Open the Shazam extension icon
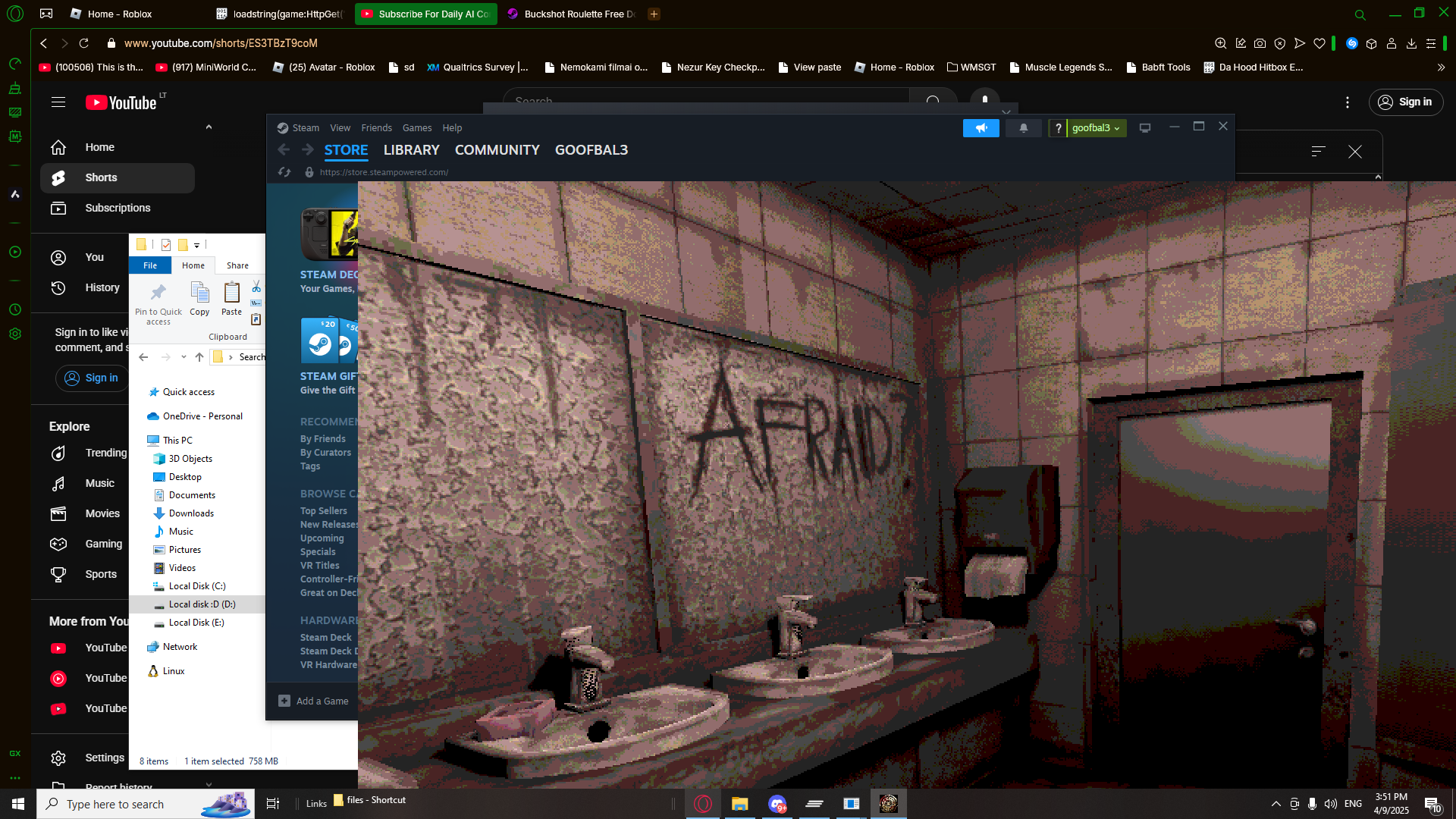 pyautogui.click(x=1352, y=43)
